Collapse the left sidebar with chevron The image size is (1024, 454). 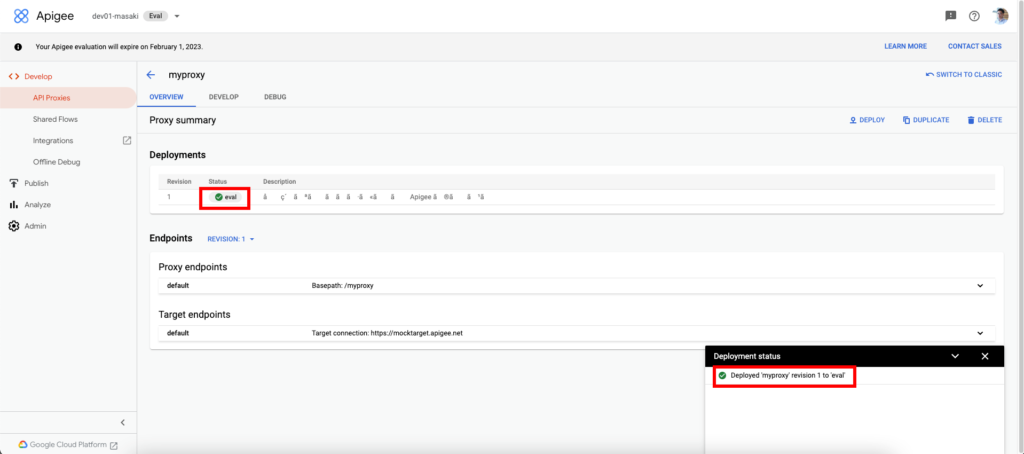(x=122, y=423)
